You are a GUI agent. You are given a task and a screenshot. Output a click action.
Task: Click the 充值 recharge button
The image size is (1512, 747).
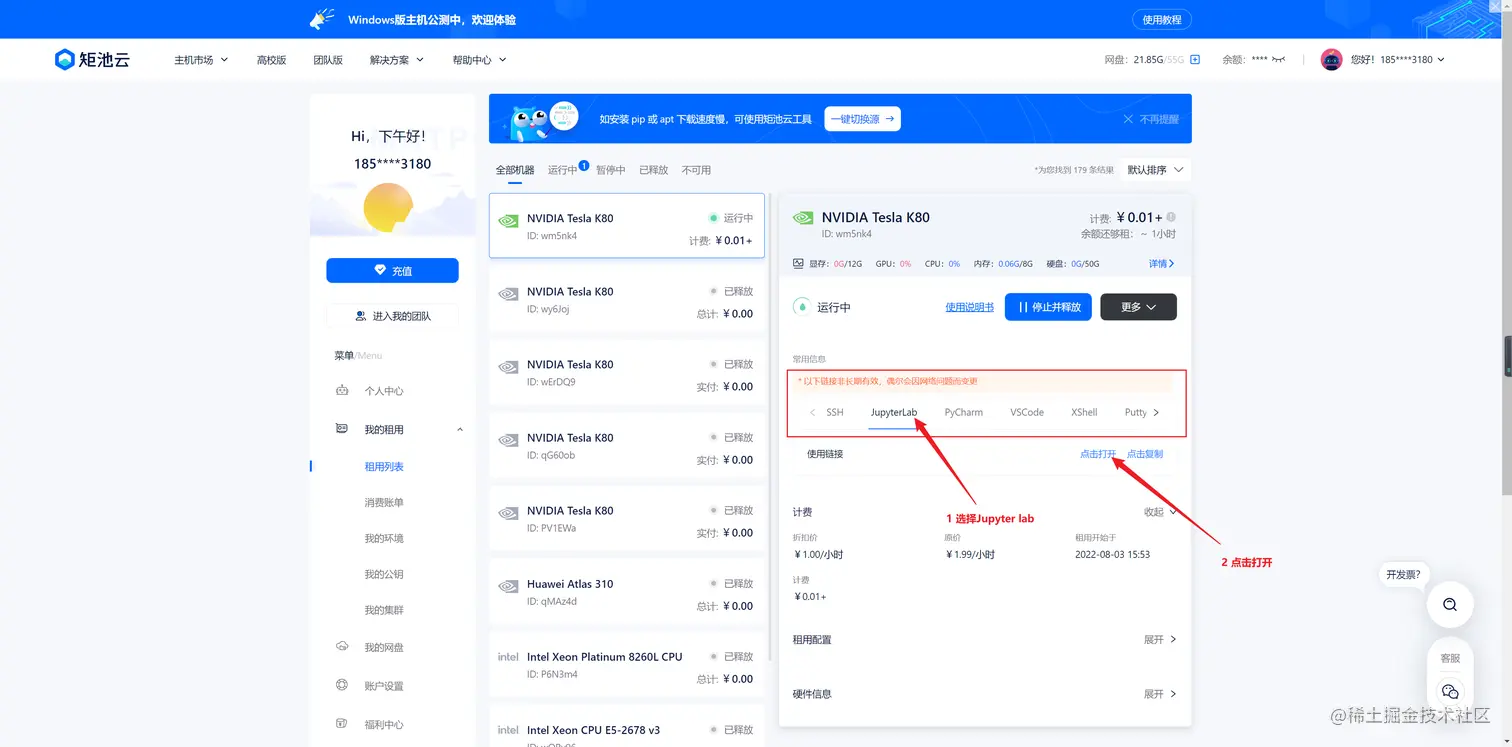[x=392, y=270]
